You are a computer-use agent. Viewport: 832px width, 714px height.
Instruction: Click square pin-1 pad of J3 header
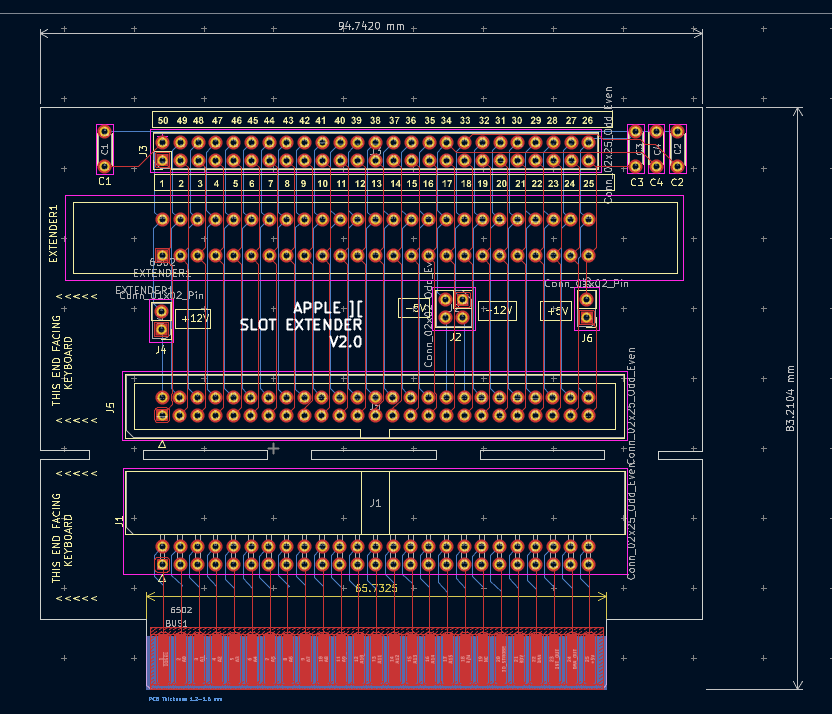pos(162,160)
